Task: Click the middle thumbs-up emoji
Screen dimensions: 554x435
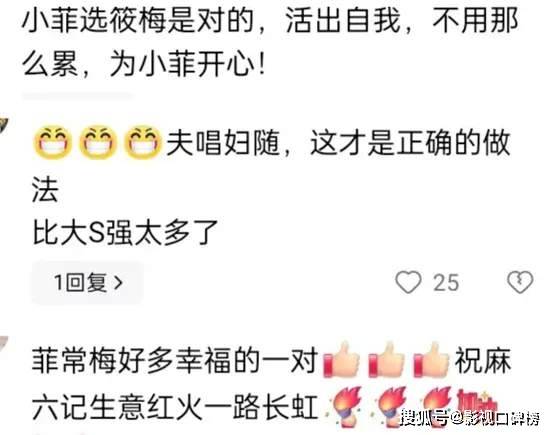Action: (x=386, y=360)
